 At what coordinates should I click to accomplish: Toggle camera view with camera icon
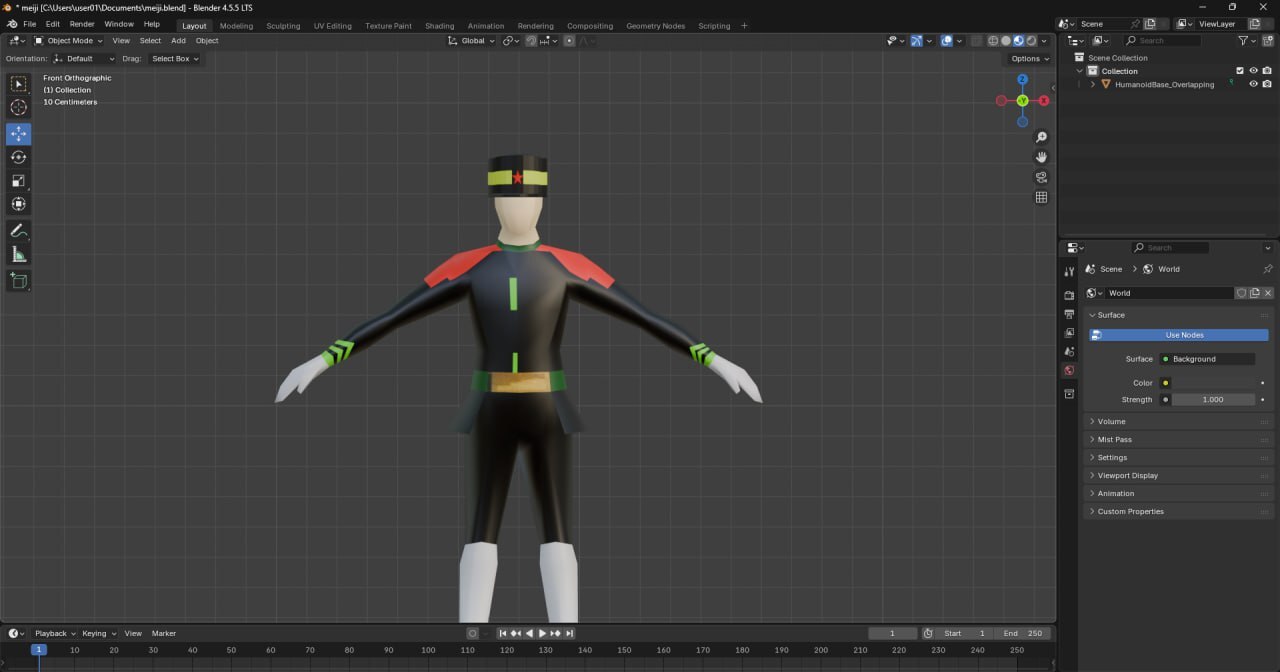pyautogui.click(x=1041, y=177)
